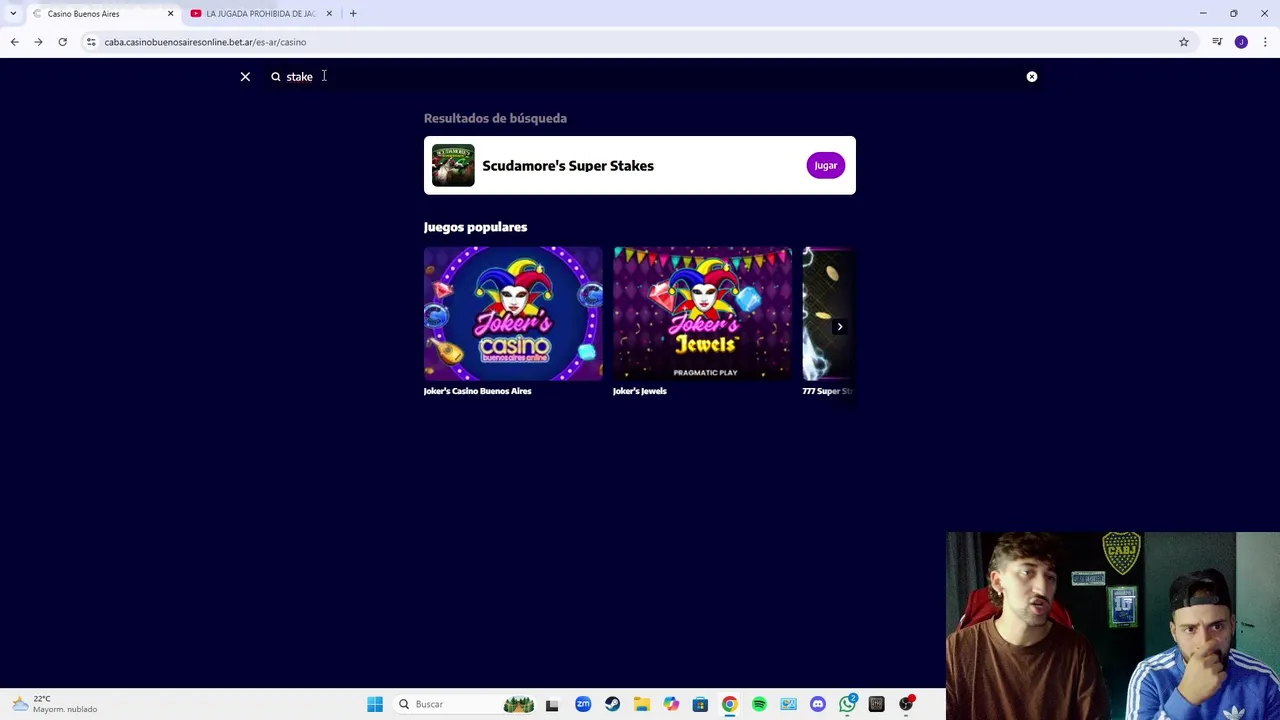Click 'Joker's Jewels' caption text
Screen dimensions: 1280x720
pos(639,391)
